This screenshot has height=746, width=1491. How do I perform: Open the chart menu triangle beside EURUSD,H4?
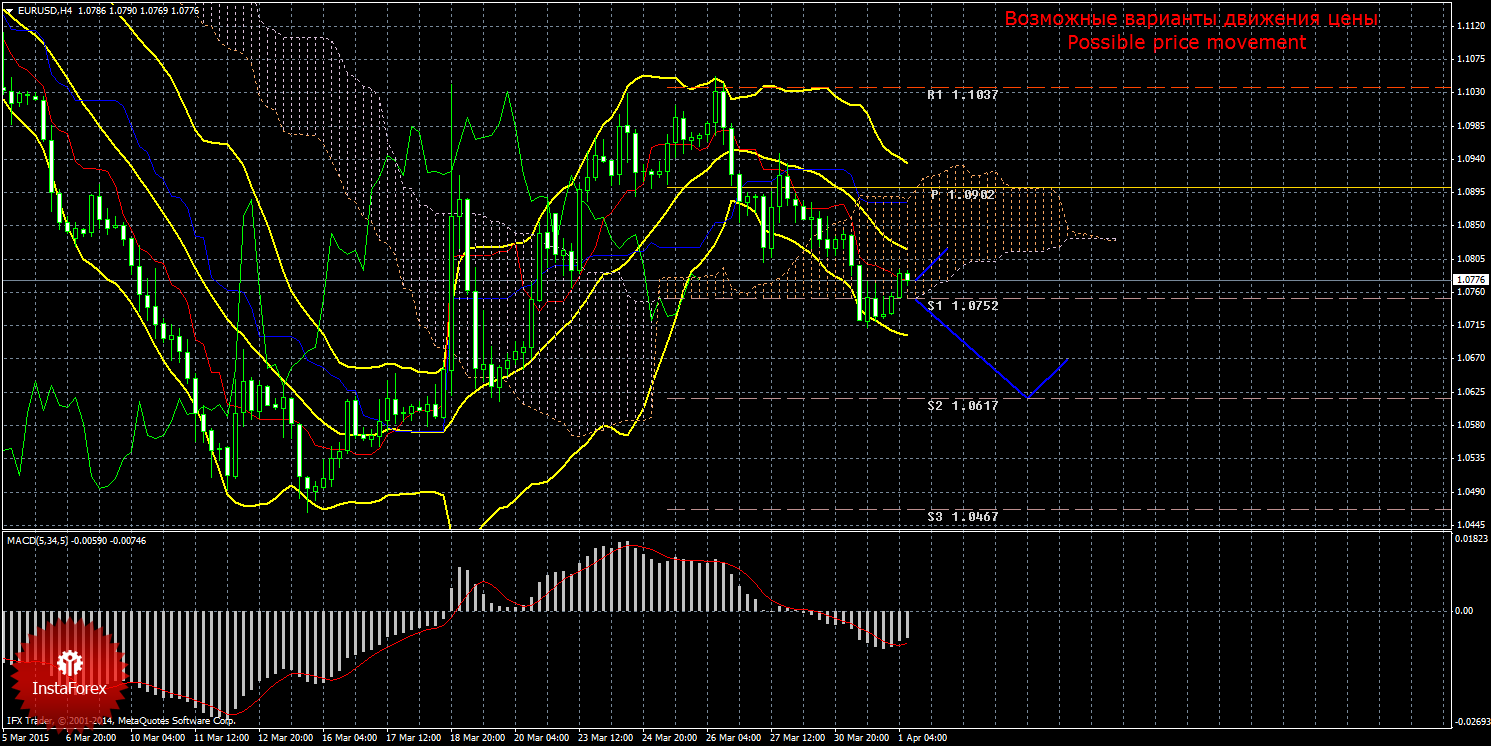point(9,11)
